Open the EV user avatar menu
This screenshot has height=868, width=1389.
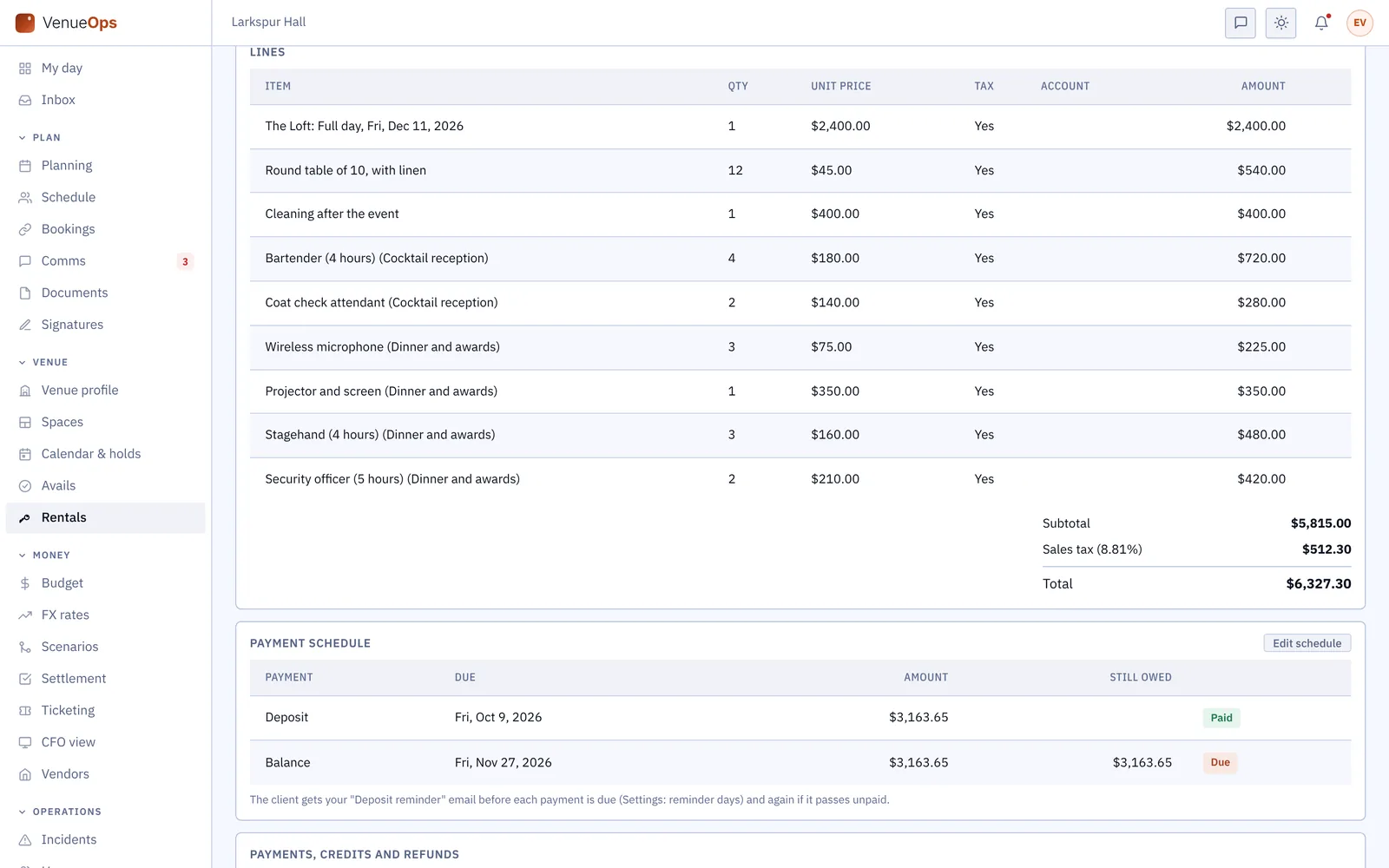tap(1359, 23)
